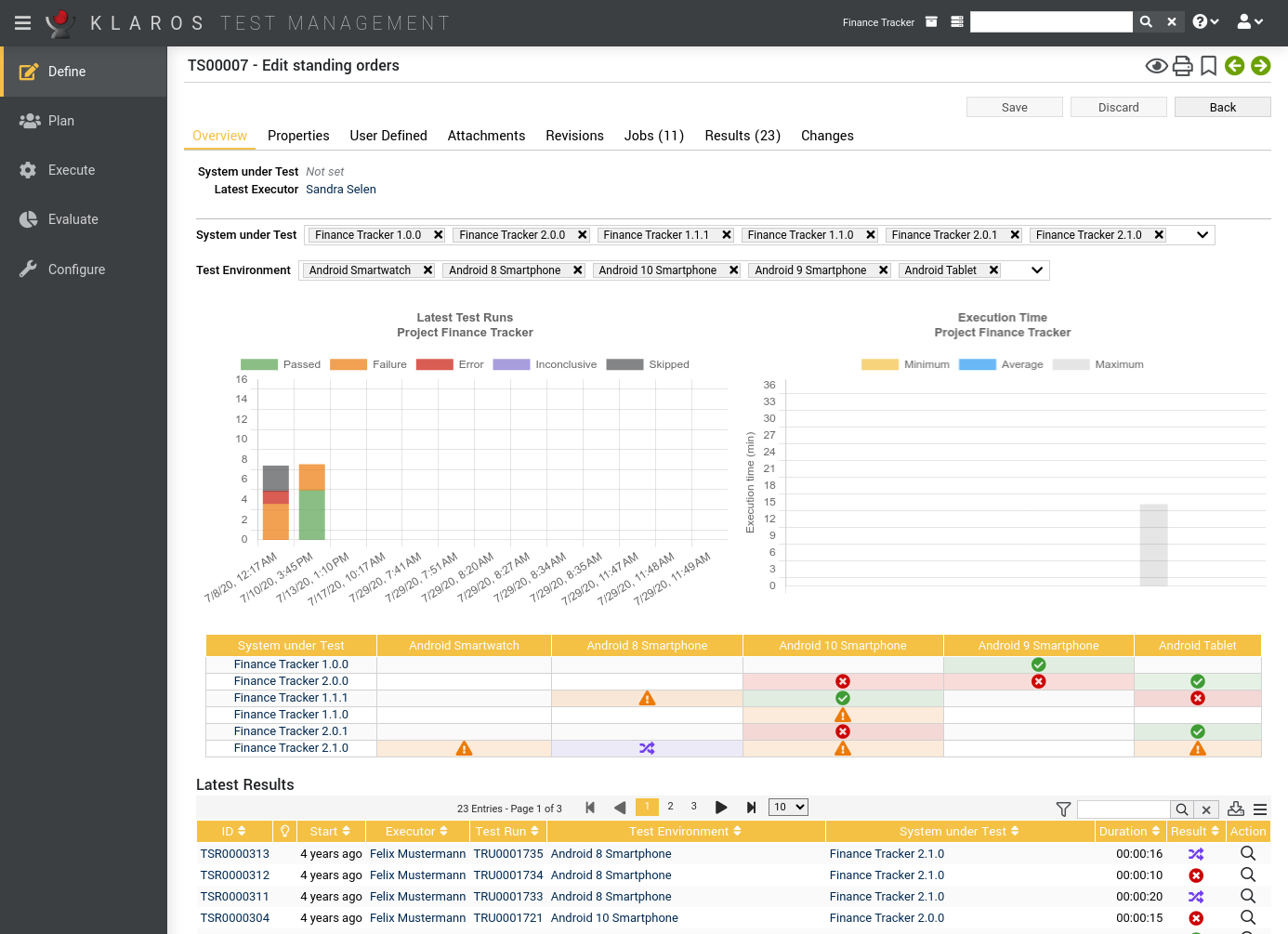This screenshot has height=934, width=1288.
Task: Switch to the Results (23) tab
Action: 742,136
